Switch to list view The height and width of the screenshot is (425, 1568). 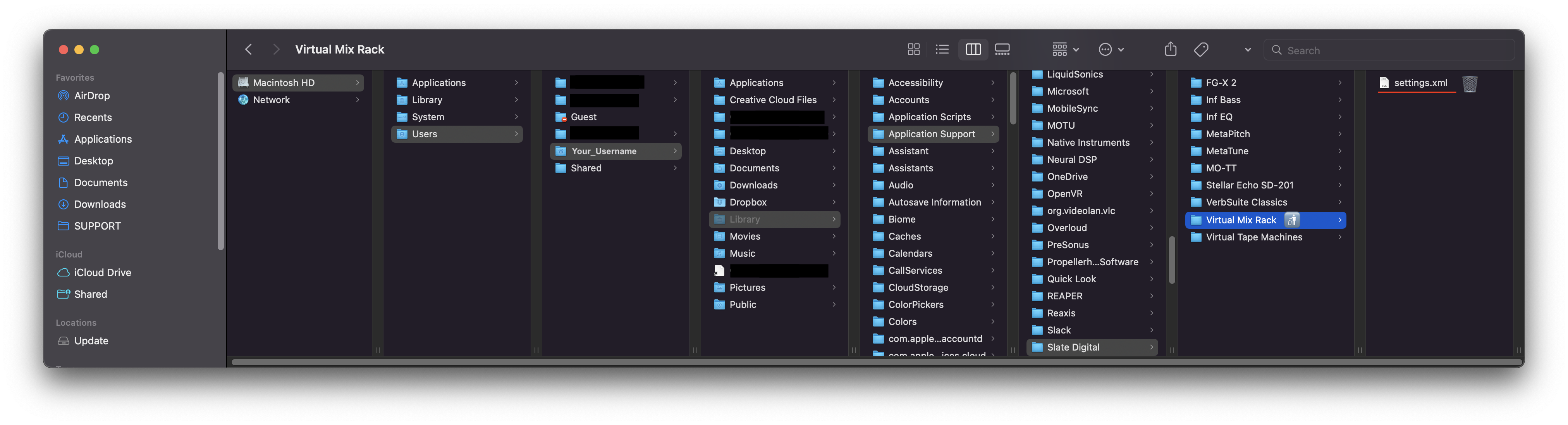[942, 49]
